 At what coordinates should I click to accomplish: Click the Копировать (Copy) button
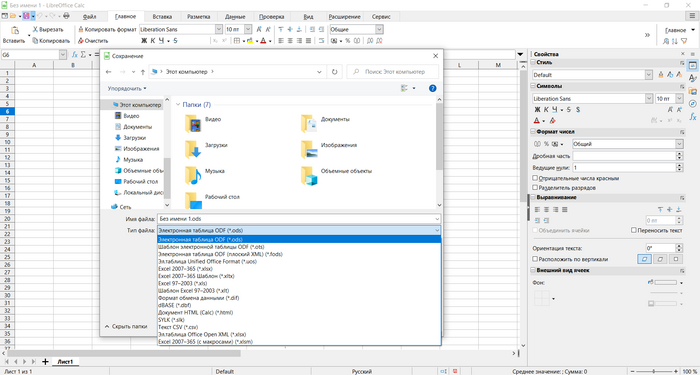click(x=51, y=41)
